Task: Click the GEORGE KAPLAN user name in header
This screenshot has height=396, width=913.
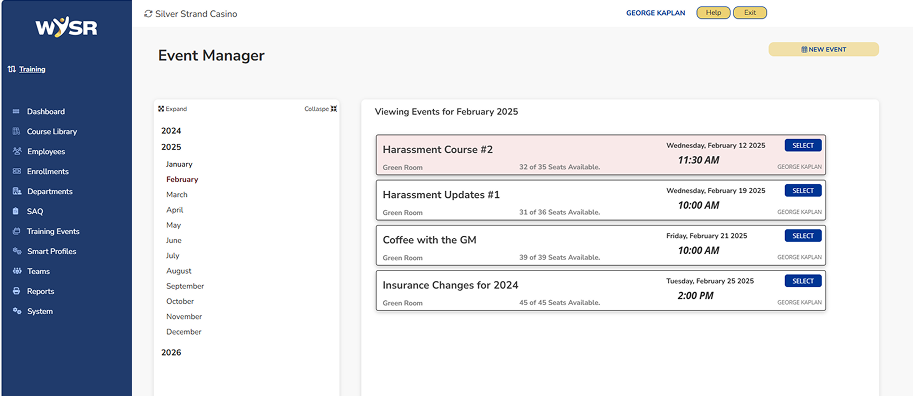Action: click(656, 13)
